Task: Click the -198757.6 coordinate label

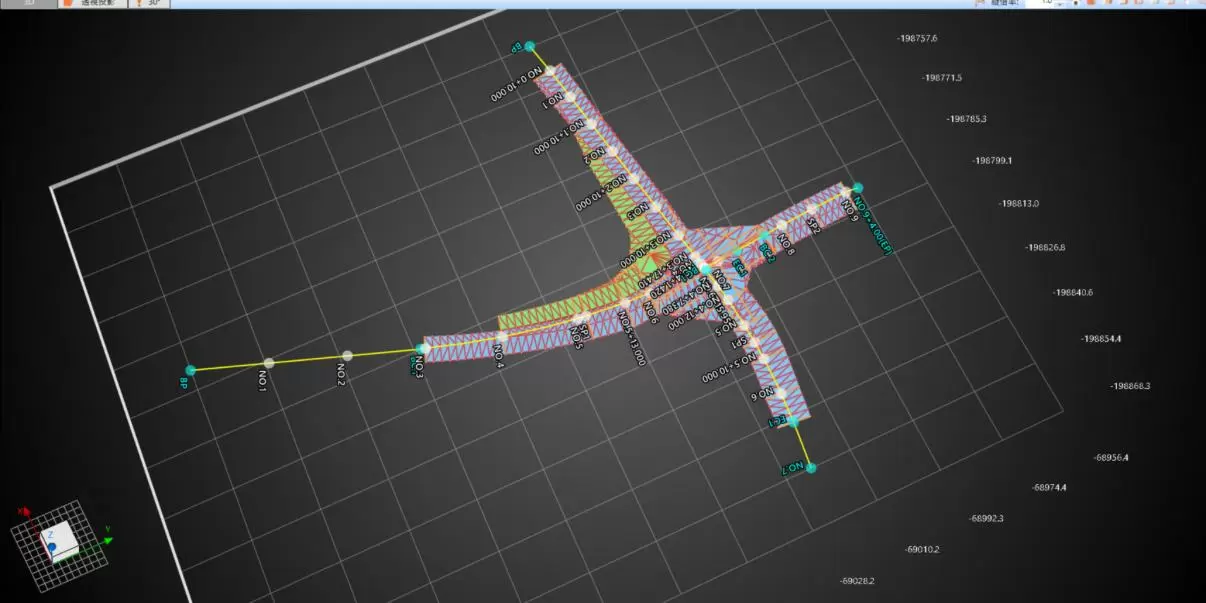Action: tap(917, 38)
